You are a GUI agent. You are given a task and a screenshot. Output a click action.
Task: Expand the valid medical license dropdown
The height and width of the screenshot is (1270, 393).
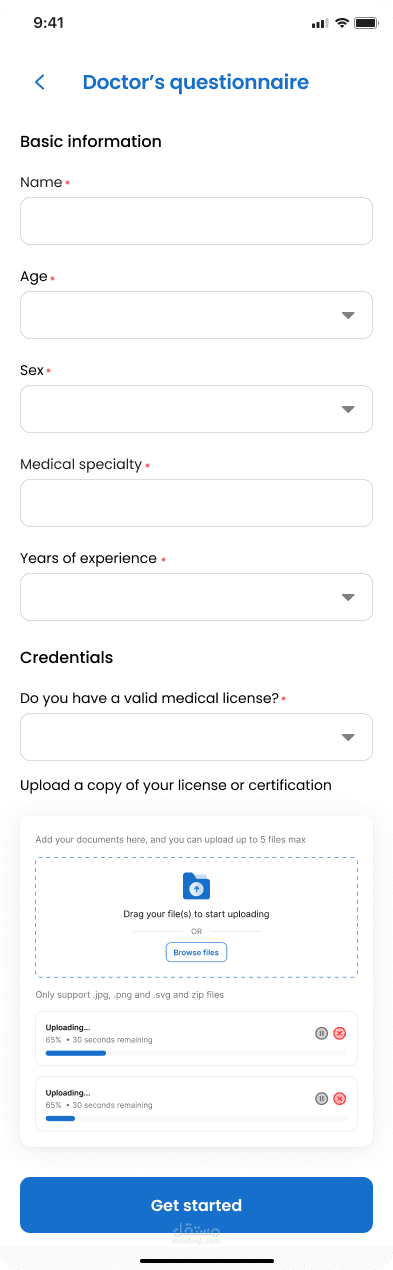(x=196, y=737)
